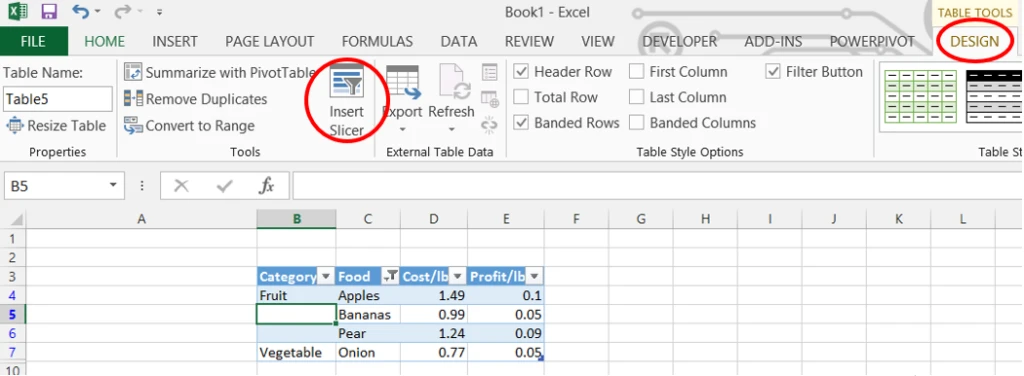Choose the green table style thumbnail
This screenshot has height=376, width=1024.
[920, 97]
